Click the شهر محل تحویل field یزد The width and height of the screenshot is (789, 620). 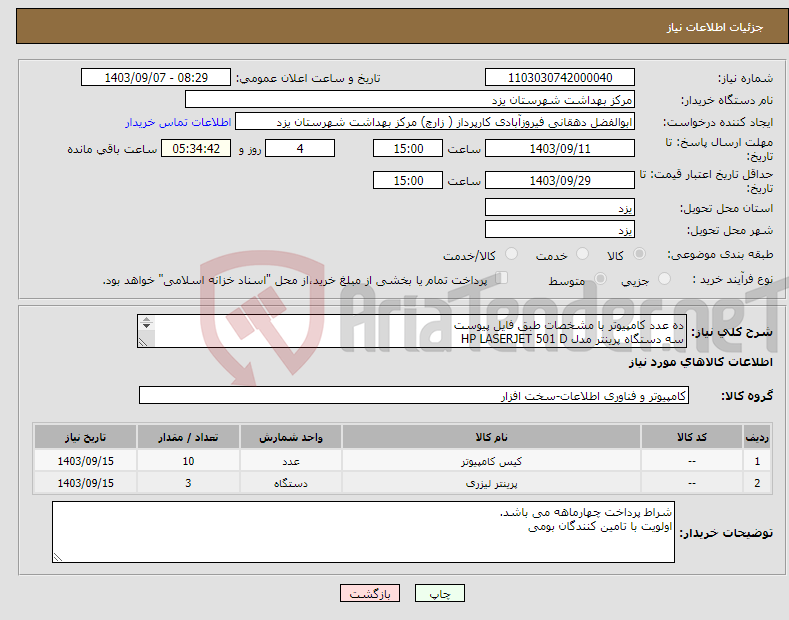tap(560, 229)
